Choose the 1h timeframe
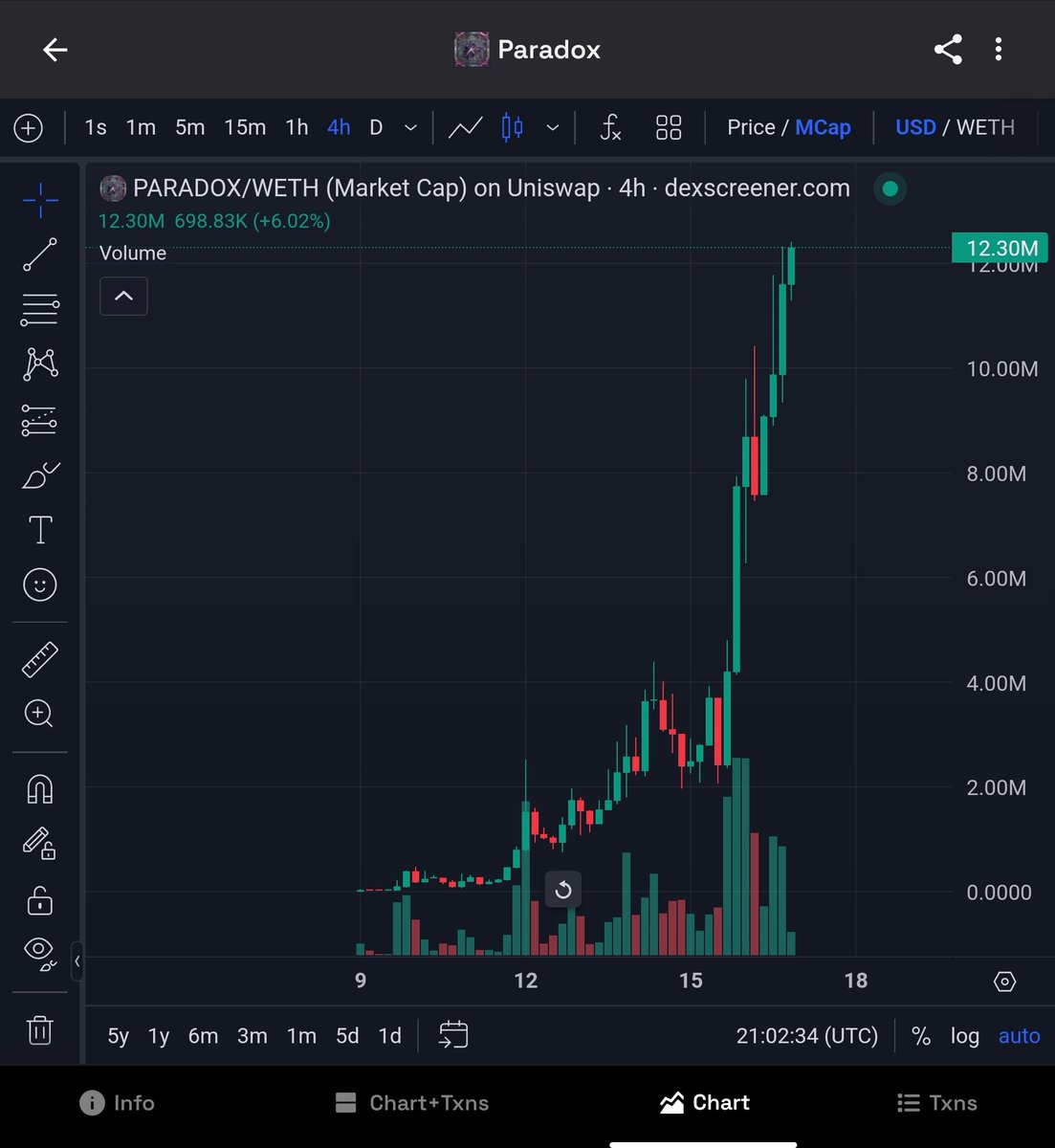The width and height of the screenshot is (1055, 1148). click(x=297, y=127)
